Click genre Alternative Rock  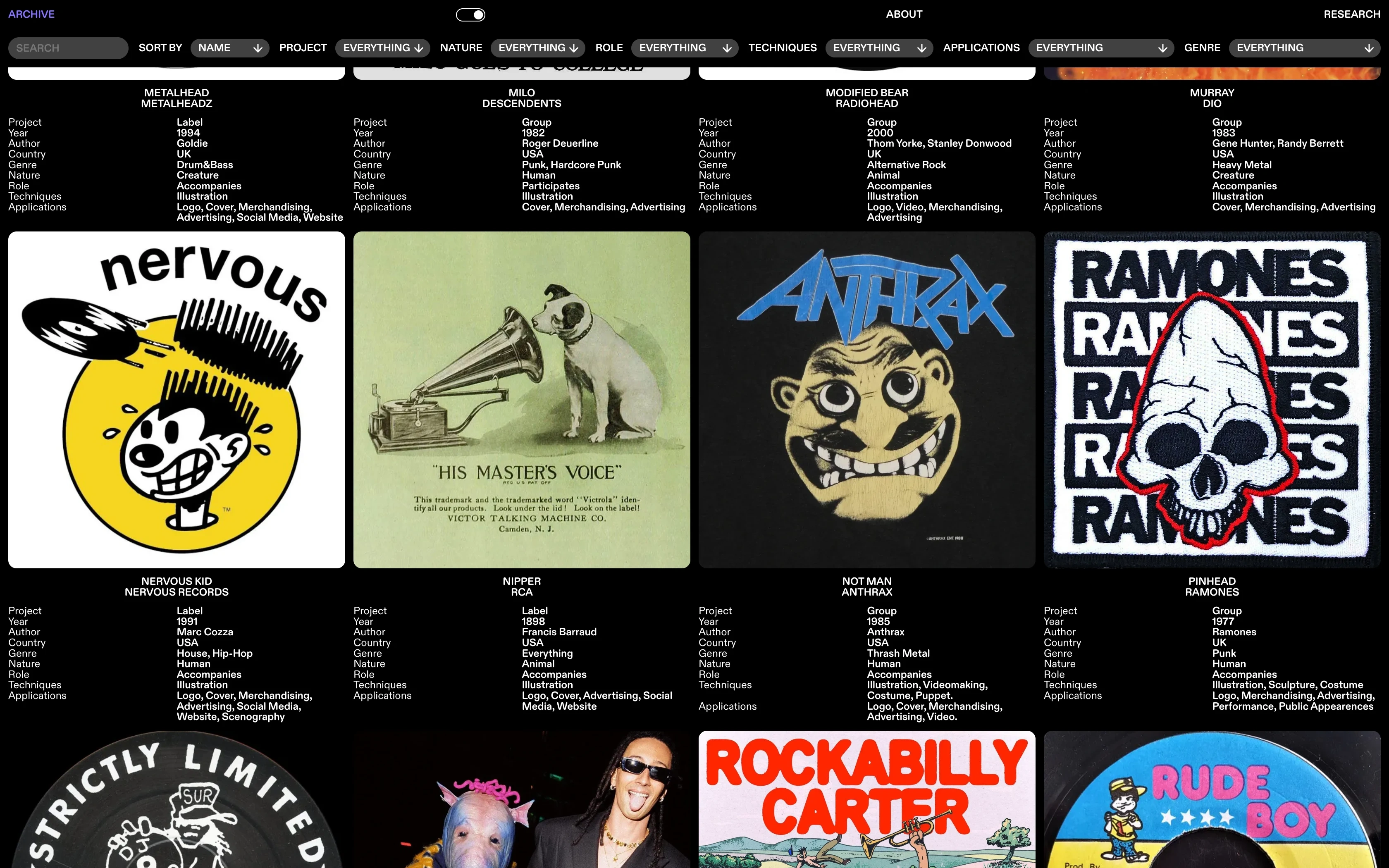pos(906,165)
